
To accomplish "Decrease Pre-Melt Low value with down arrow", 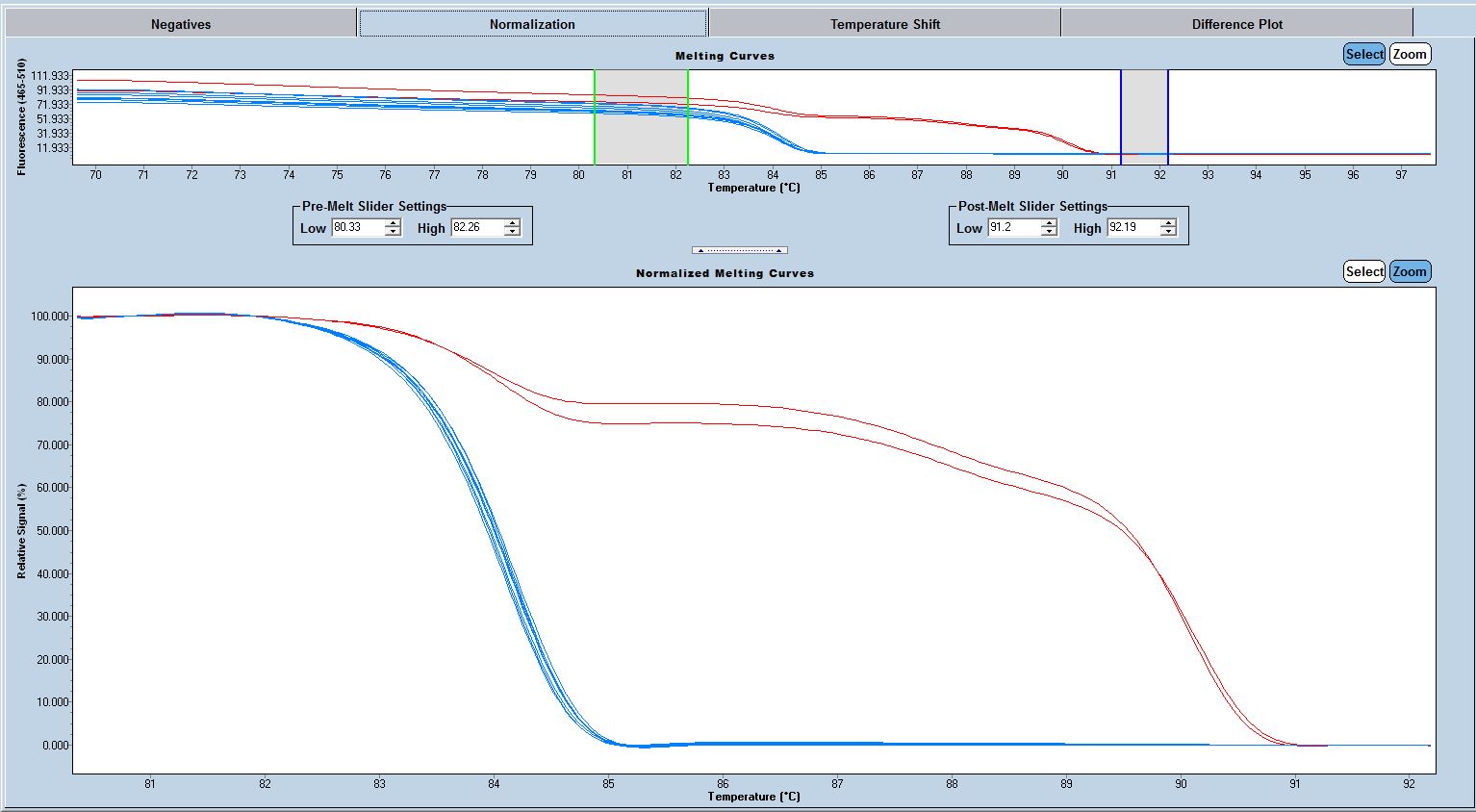I will (393, 232).
